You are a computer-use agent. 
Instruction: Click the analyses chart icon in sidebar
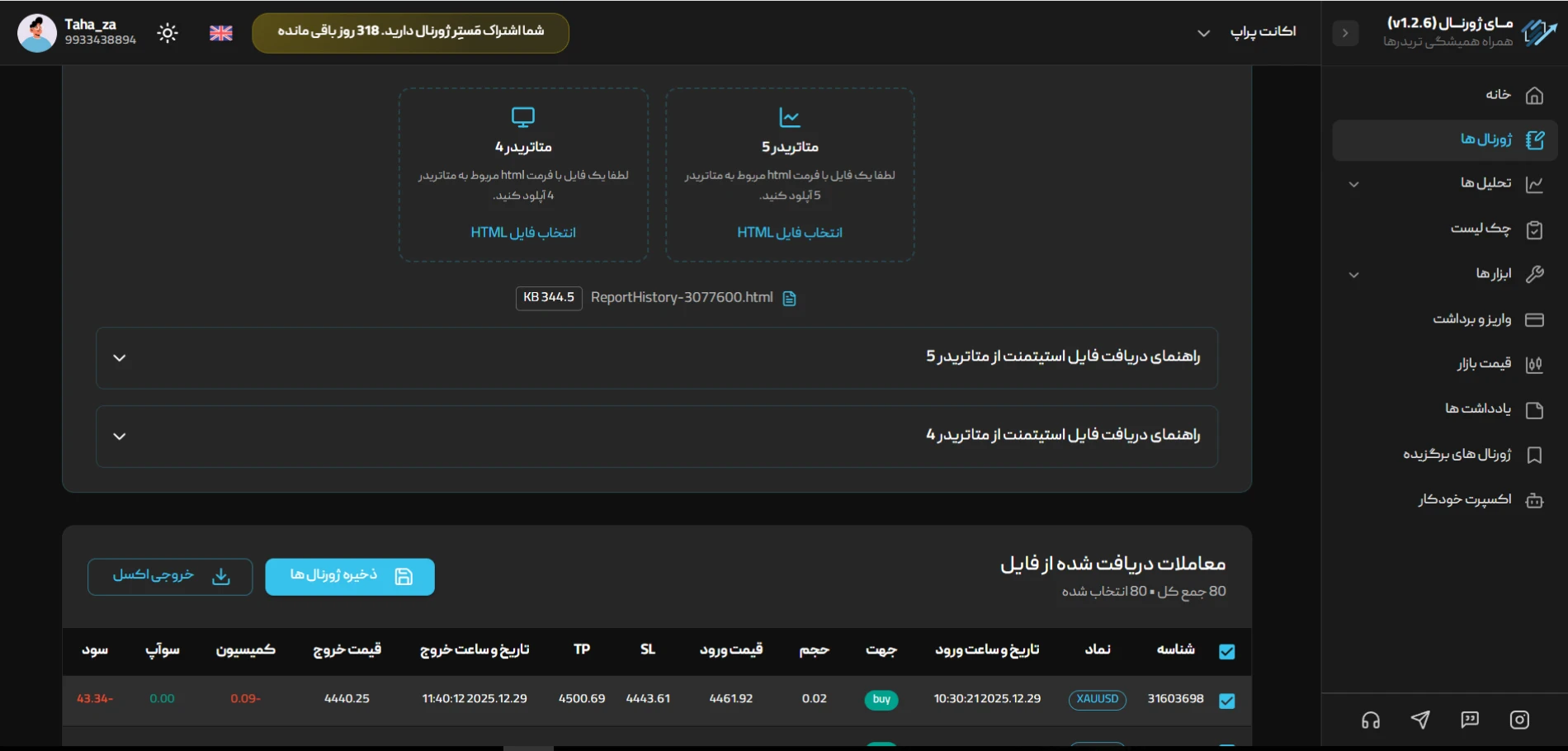(1534, 184)
